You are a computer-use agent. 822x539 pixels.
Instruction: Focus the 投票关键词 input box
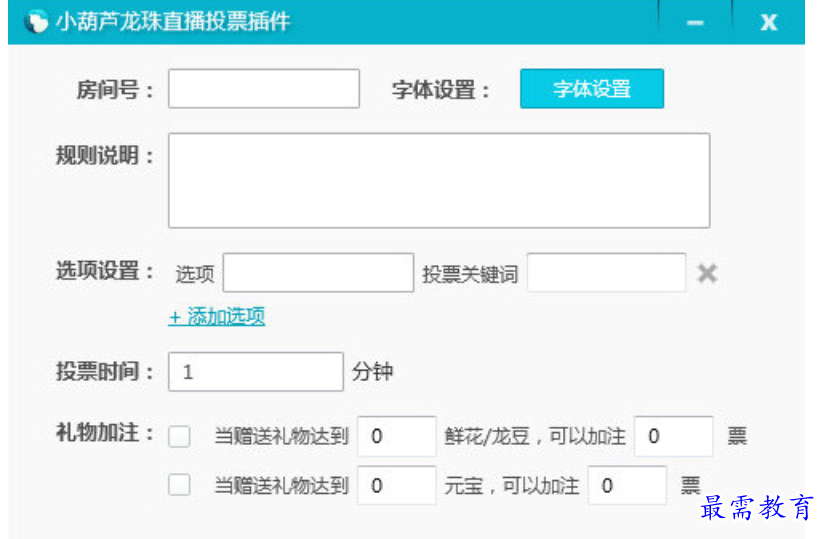(607, 273)
